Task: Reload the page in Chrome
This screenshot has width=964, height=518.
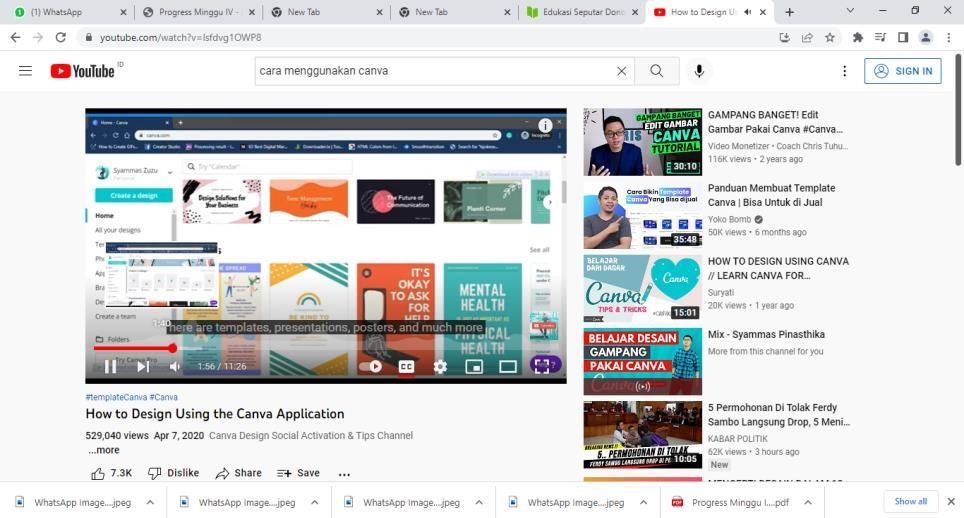Action: pos(60,37)
